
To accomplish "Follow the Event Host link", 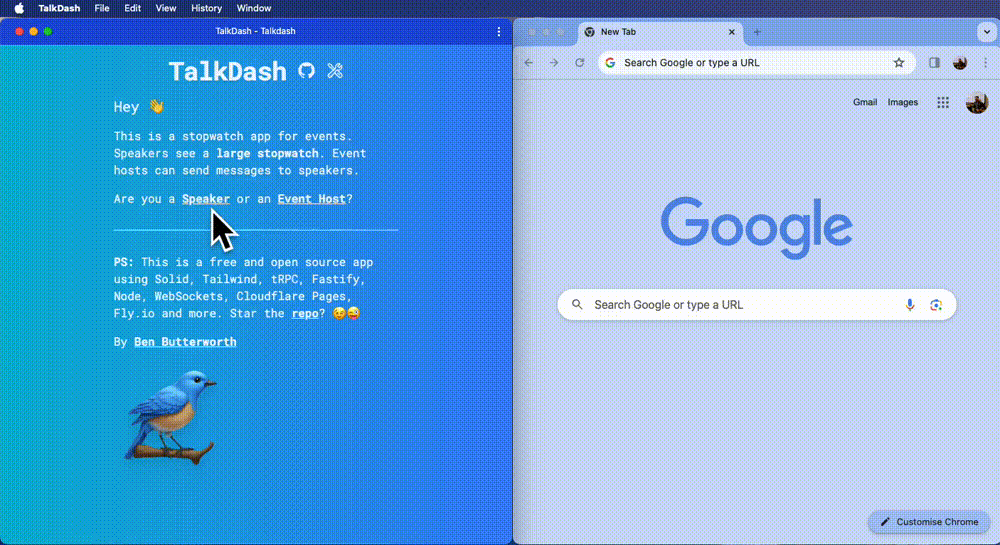I will click(311, 199).
